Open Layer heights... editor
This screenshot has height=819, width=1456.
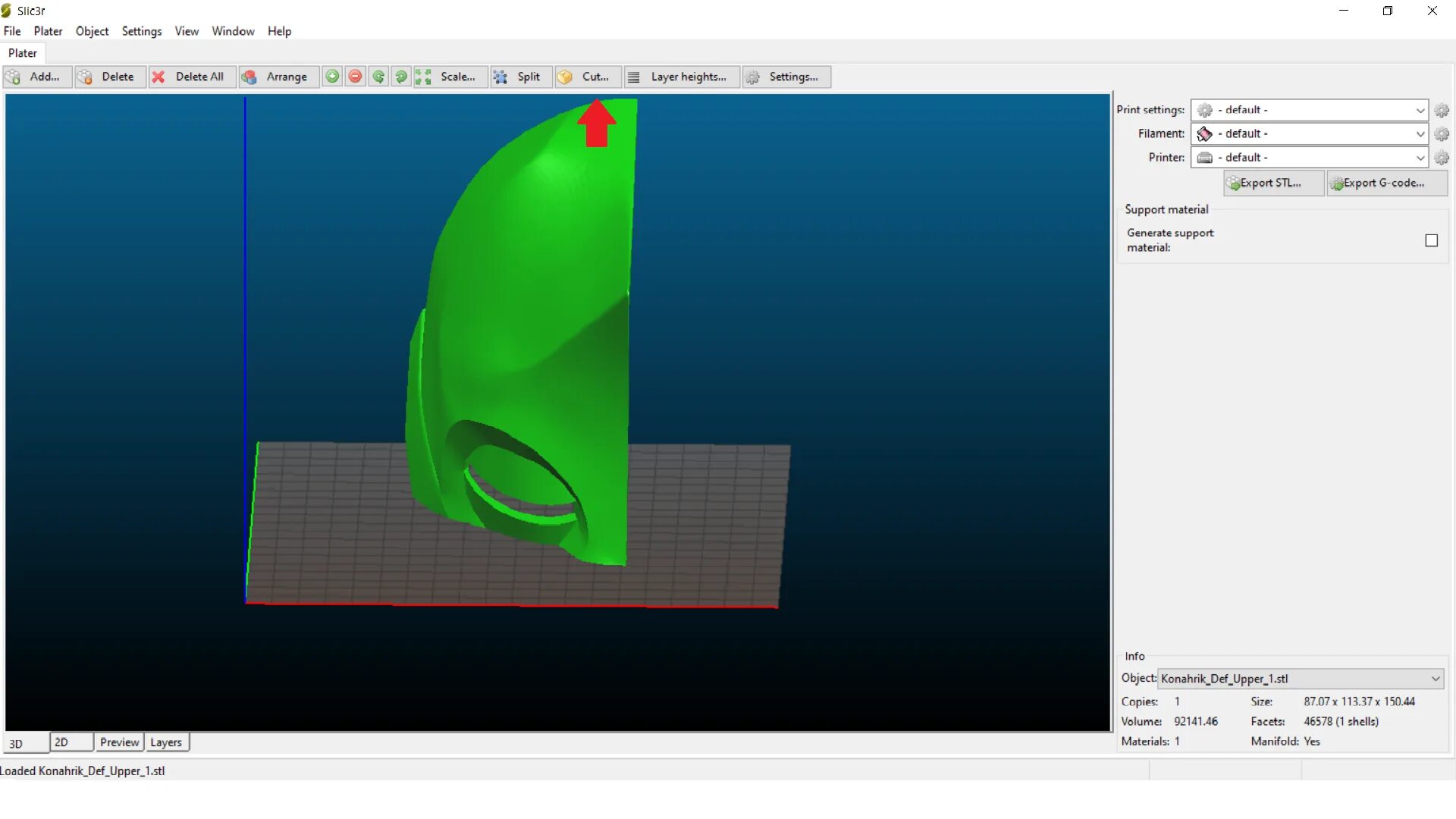(681, 77)
